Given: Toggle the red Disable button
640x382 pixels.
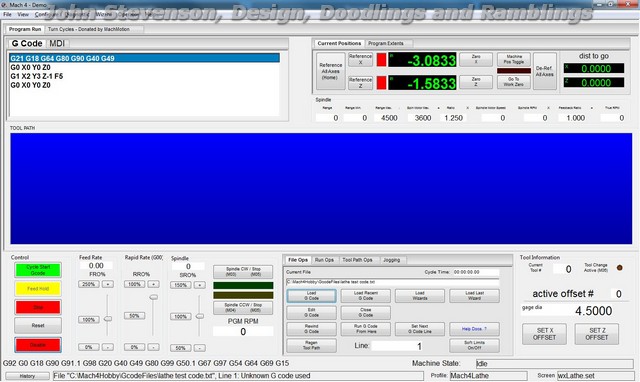Looking at the screenshot, I should coord(38,345).
